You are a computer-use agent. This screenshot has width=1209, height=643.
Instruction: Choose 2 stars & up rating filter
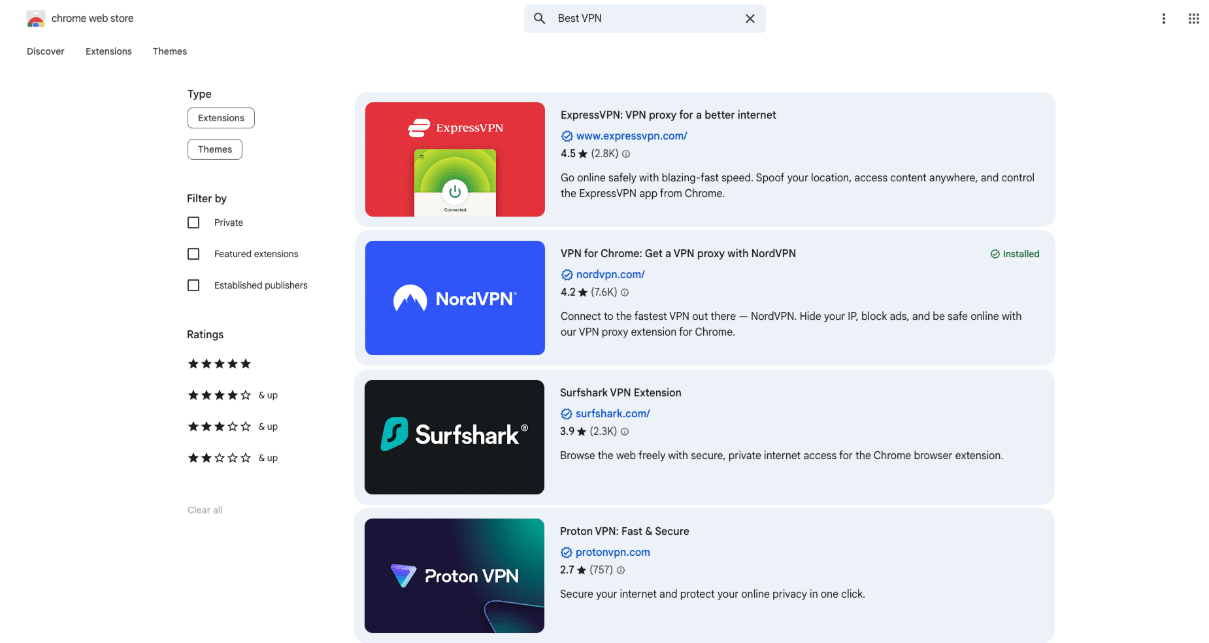[232, 458]
